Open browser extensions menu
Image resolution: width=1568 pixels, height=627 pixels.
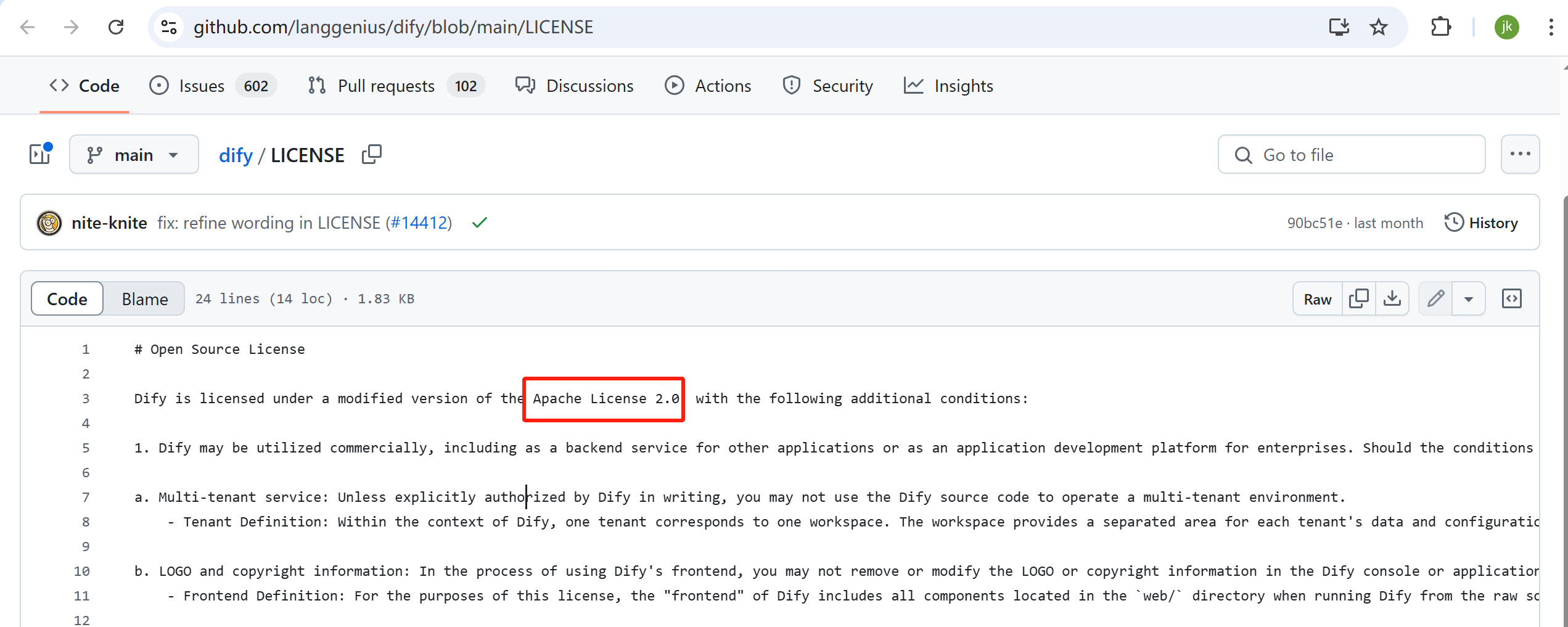coord(1441,27)
